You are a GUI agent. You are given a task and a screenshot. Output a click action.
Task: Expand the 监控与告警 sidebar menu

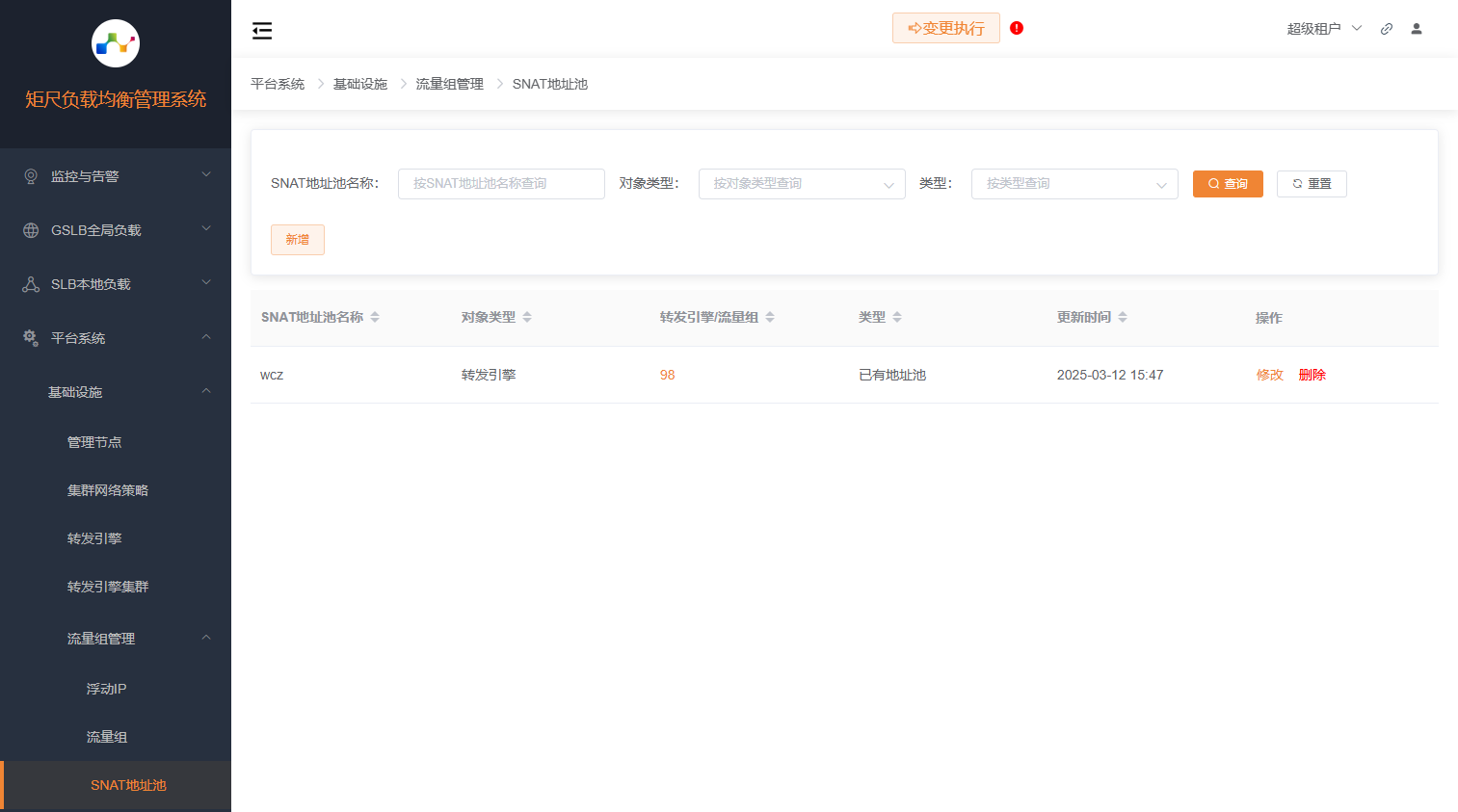point(116,176)
